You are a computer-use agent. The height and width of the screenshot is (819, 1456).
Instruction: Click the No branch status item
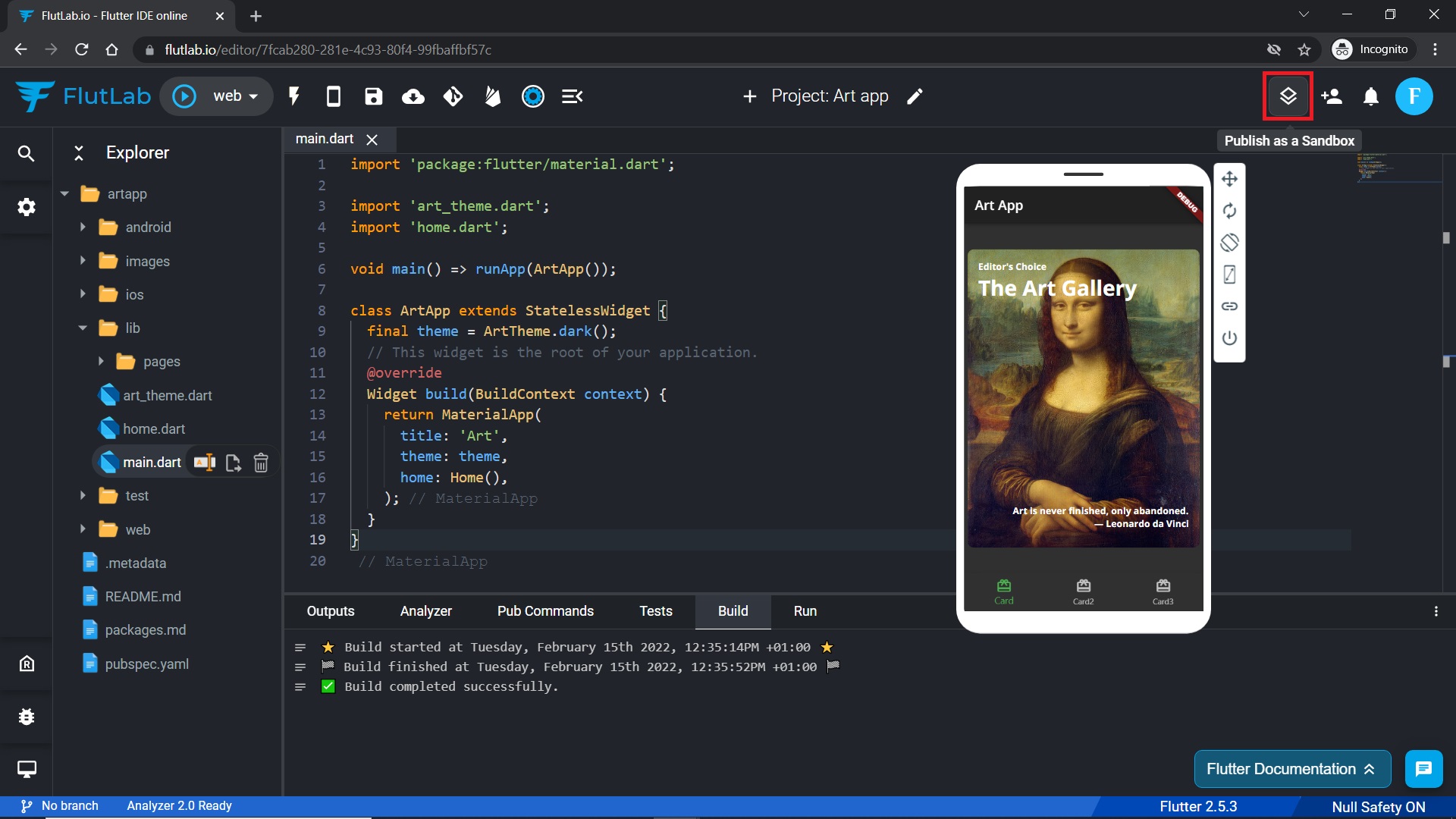[59, 806]
